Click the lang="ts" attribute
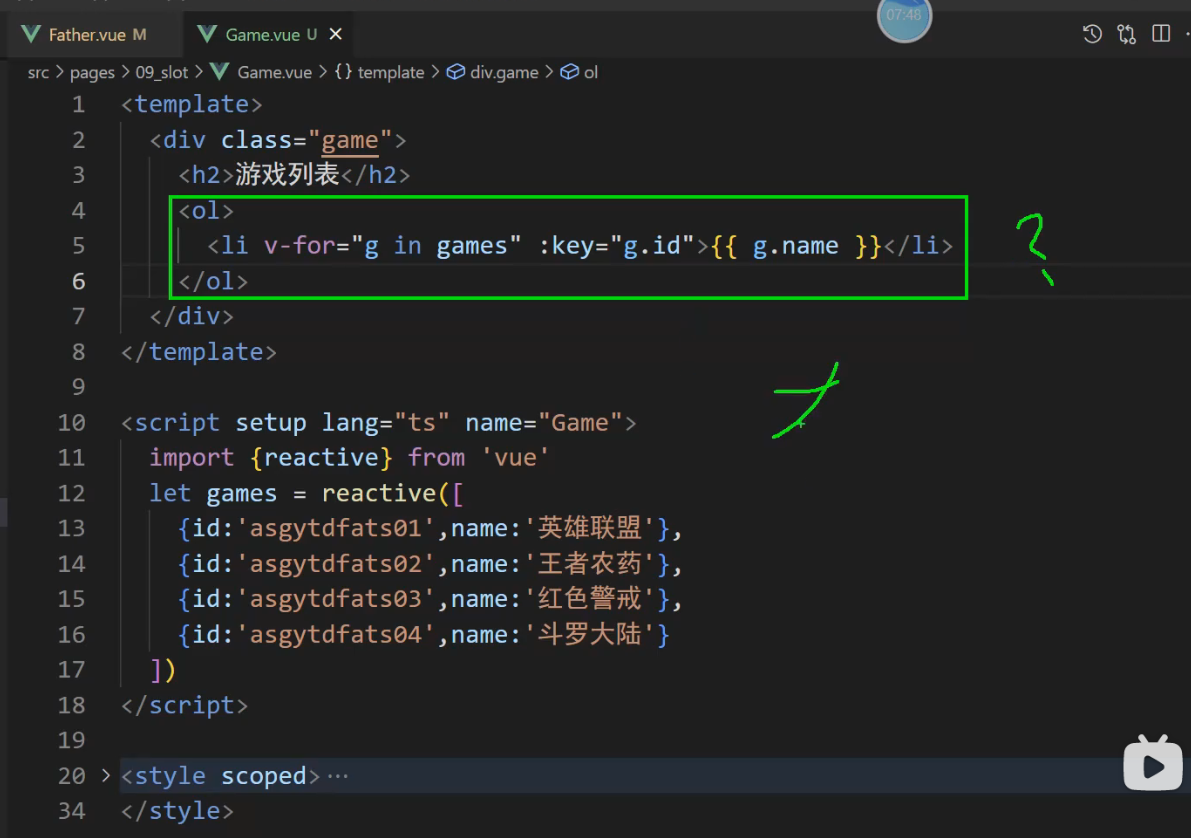 [385, 422]
